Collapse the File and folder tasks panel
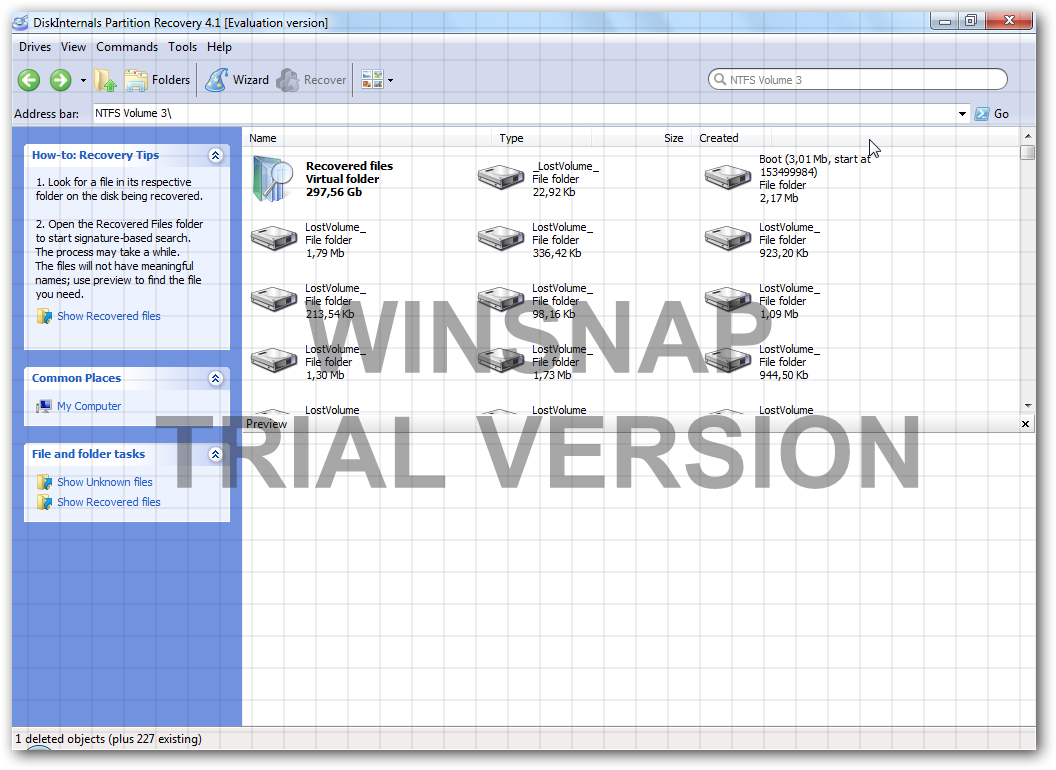Screen dimensions: 1056x770 216,455
